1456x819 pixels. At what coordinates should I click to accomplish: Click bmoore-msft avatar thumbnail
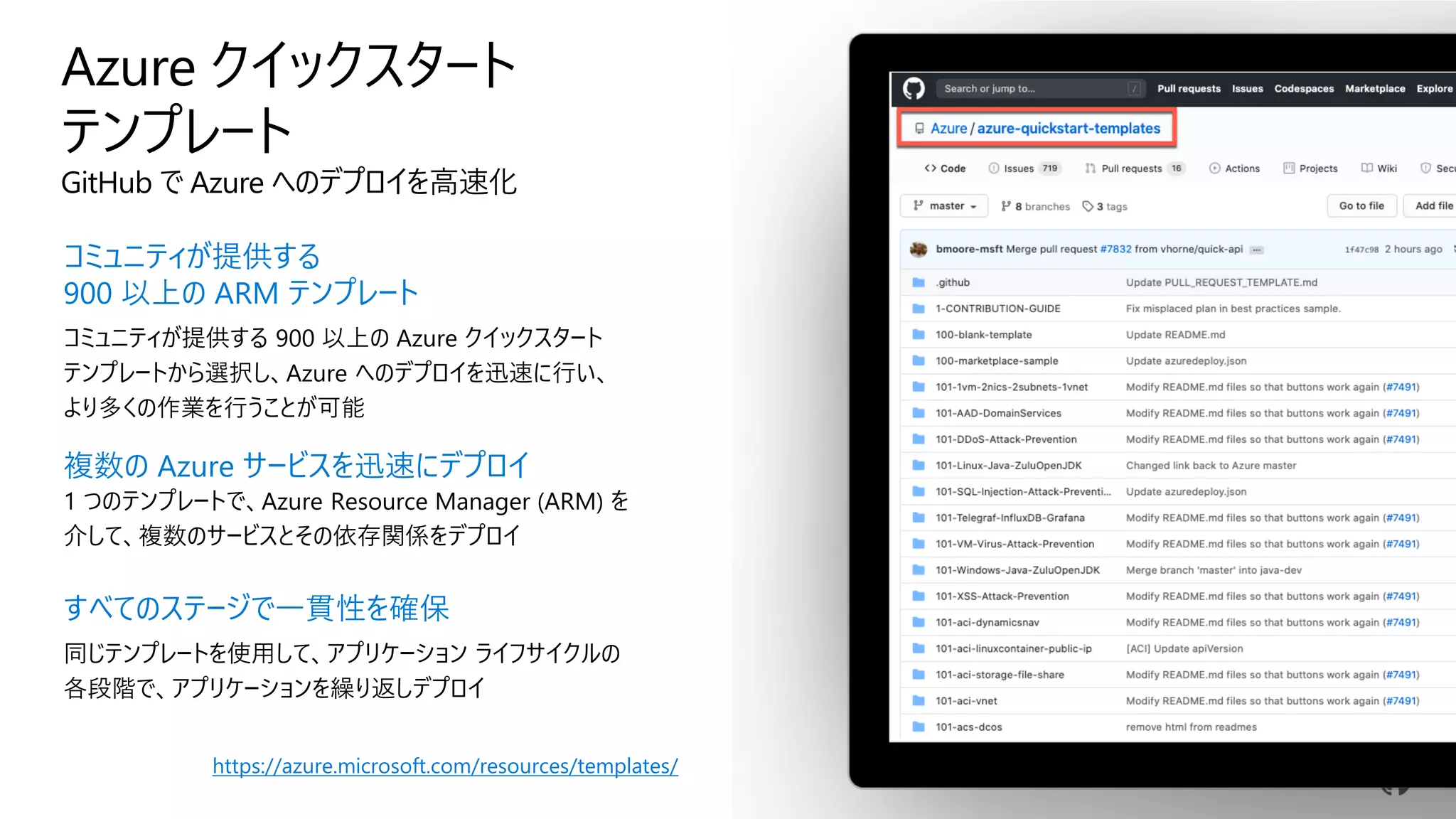pyautogui.click(x=919, y=250)
